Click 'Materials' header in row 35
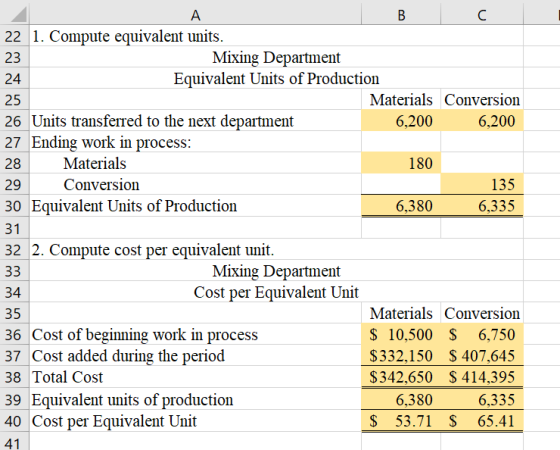Screen dimensions: 560x450 (x=401, y=314)
